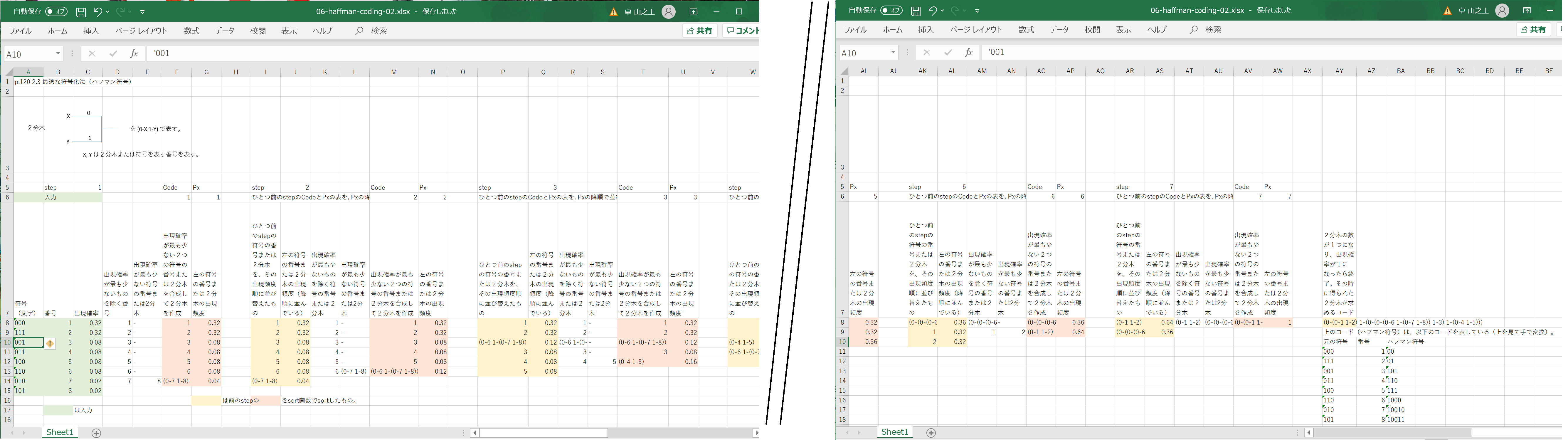1568x440 pixels.
Task: Click the warning triangle icon in right window
Action: pyautogui.click(x=1448, y=11)
